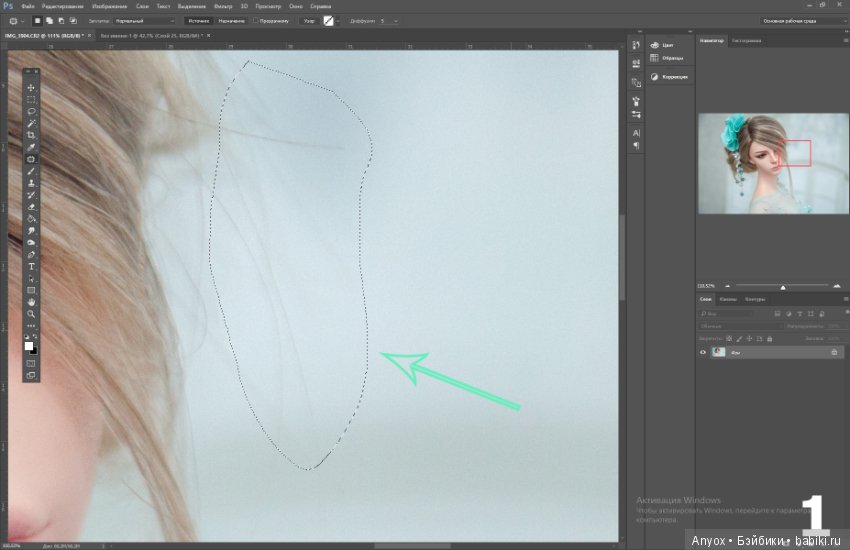Choose Intersect with Selection mode
This screenshot has width=850, height=550.
(73, 21)
